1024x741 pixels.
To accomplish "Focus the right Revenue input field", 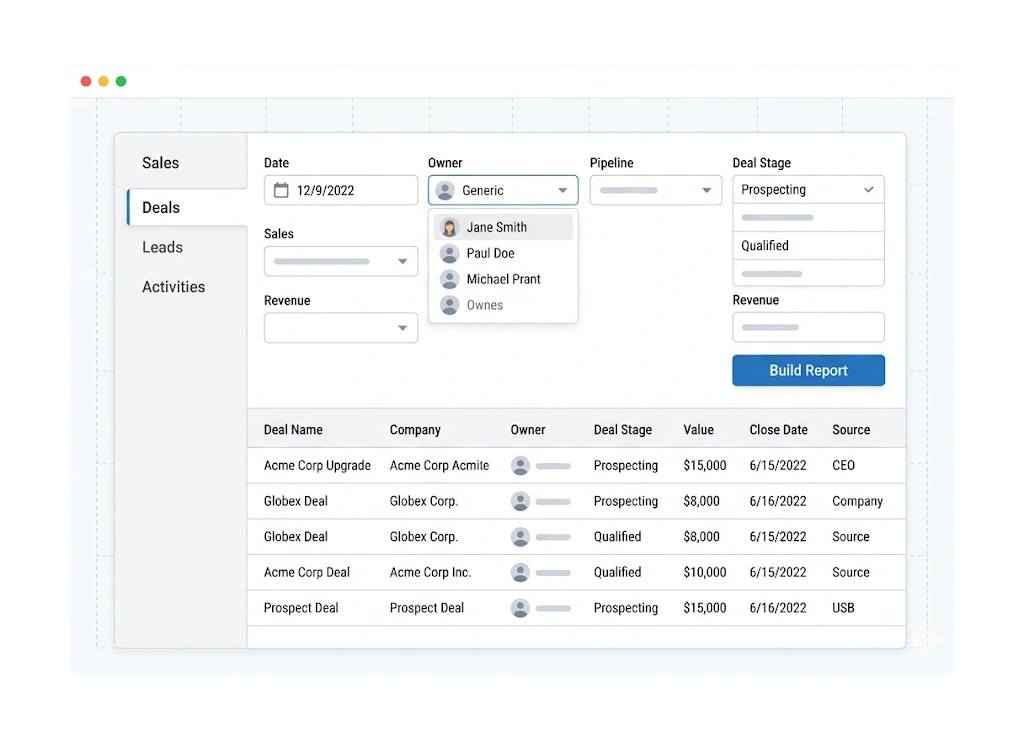I will (x=808, y=327).
